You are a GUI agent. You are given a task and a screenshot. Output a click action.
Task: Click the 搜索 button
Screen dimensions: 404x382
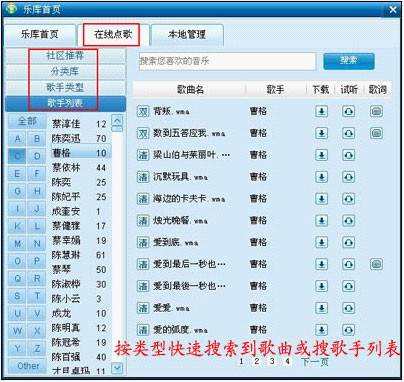click(349, 61)
